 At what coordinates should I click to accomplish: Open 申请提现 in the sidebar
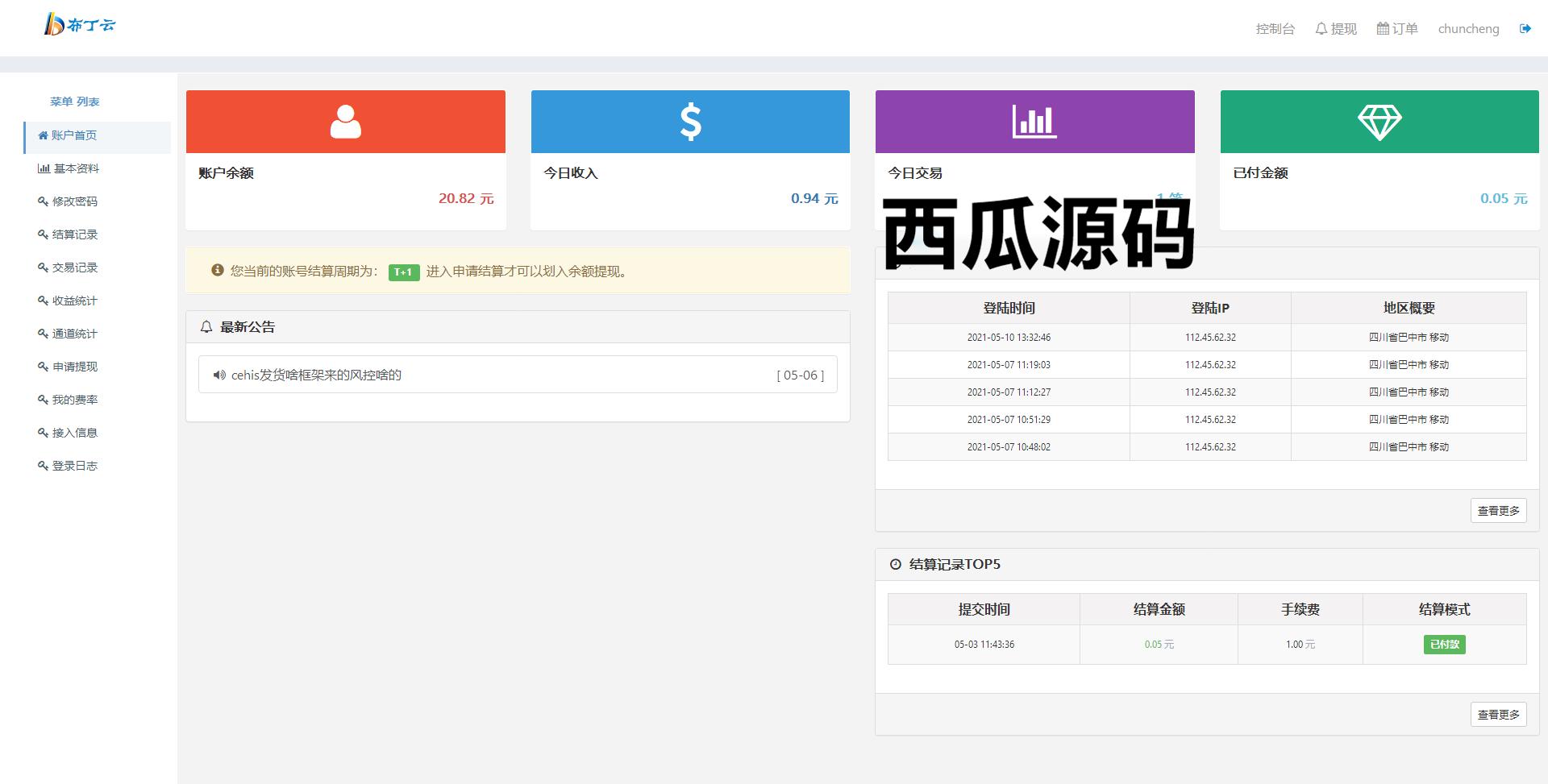tap(68, 367)
